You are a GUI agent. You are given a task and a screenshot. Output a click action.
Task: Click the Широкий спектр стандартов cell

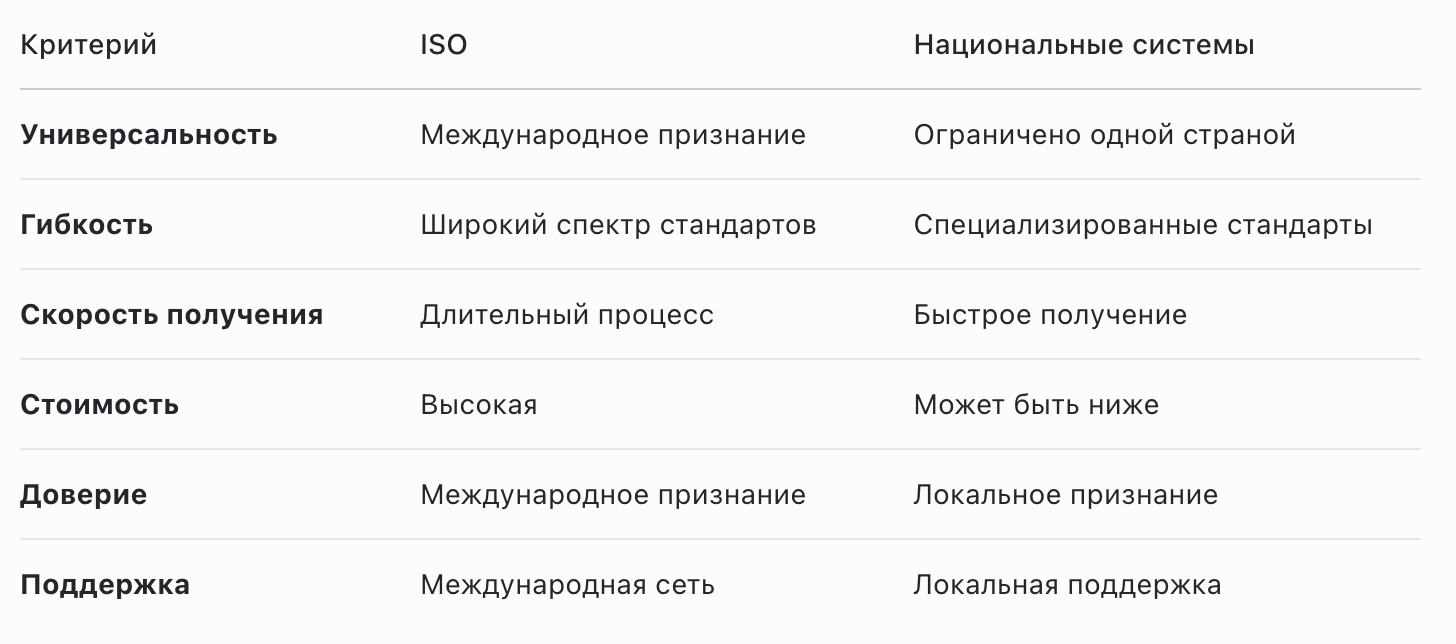pos(618,225)
